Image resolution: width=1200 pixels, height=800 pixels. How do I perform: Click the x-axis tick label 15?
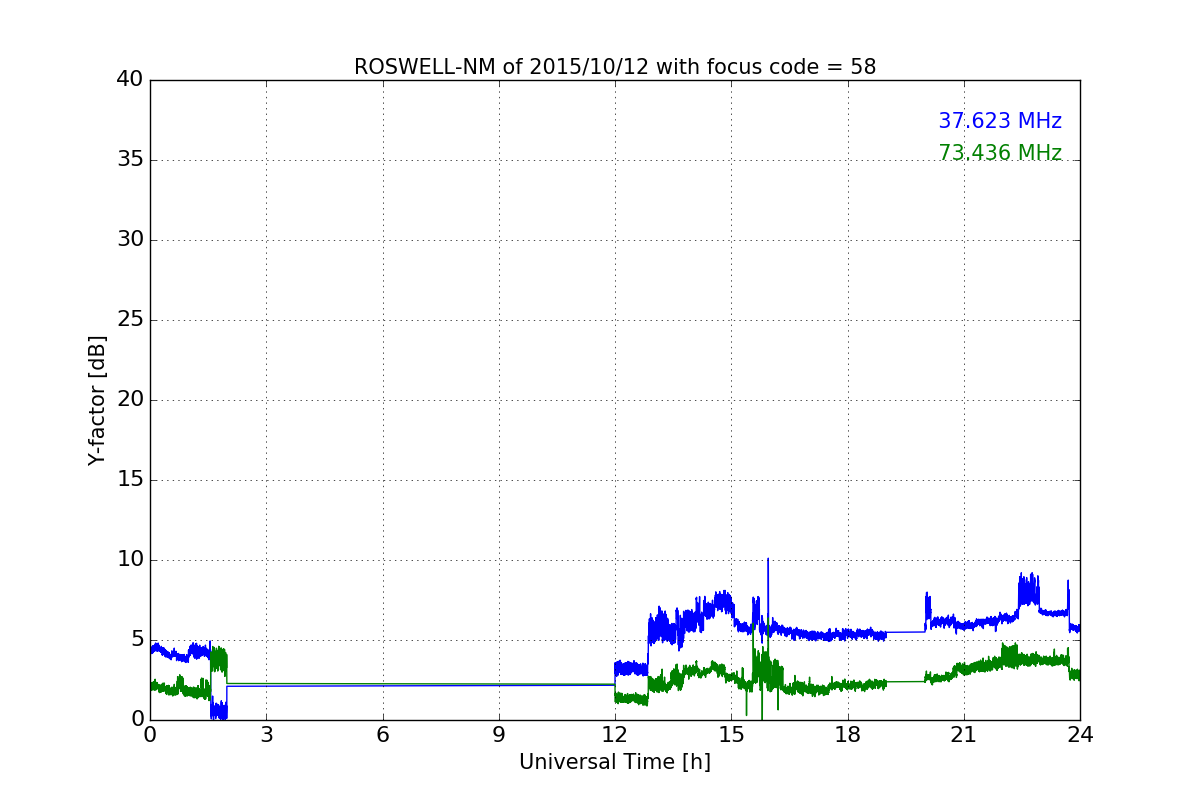coord(731,735)
